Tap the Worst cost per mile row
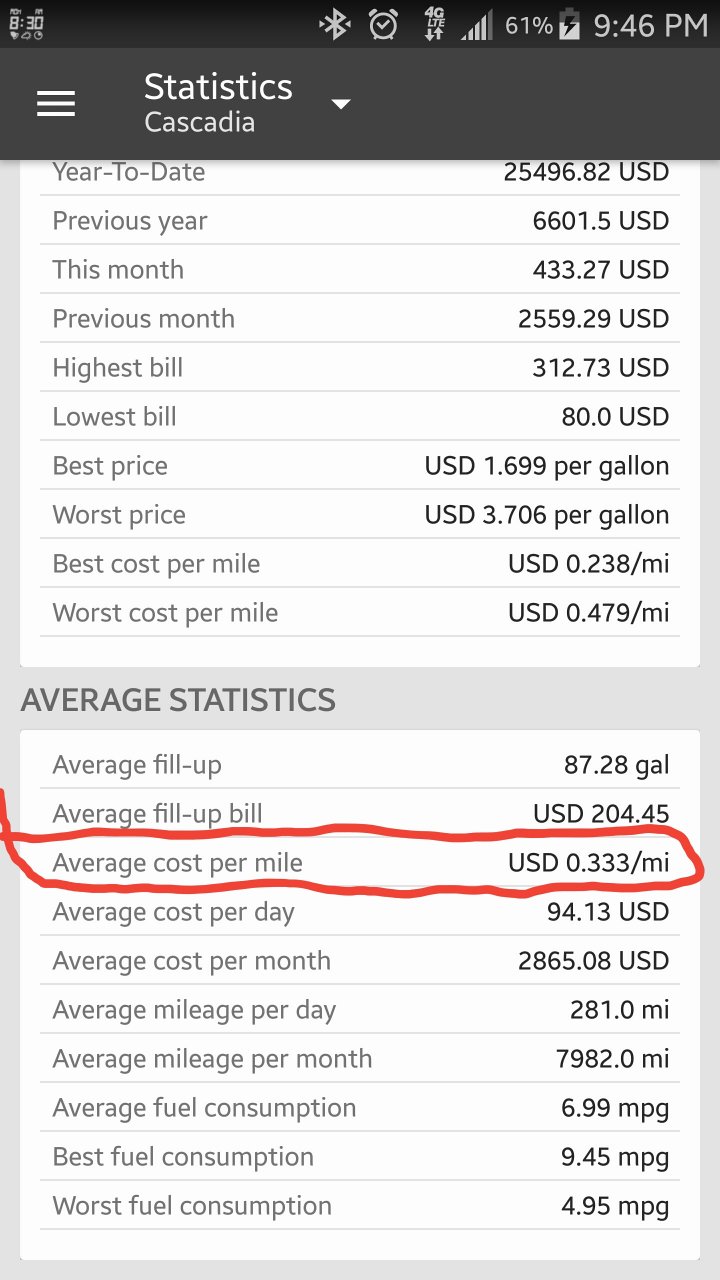The image size is (720, 1280). tap(360, 613)
